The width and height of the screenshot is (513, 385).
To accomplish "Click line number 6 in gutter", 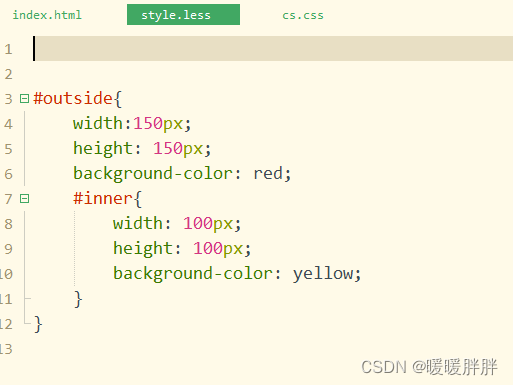I will click(9, 174).
